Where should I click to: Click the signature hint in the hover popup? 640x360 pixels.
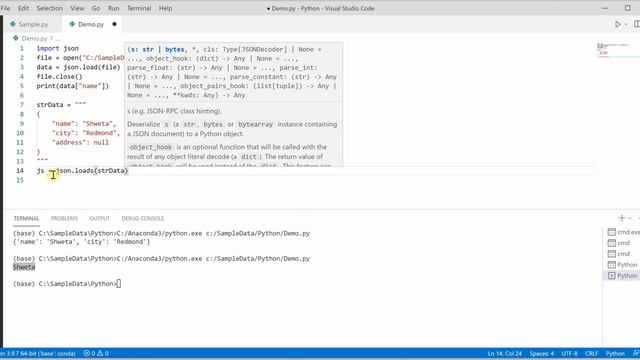(233, 72)
